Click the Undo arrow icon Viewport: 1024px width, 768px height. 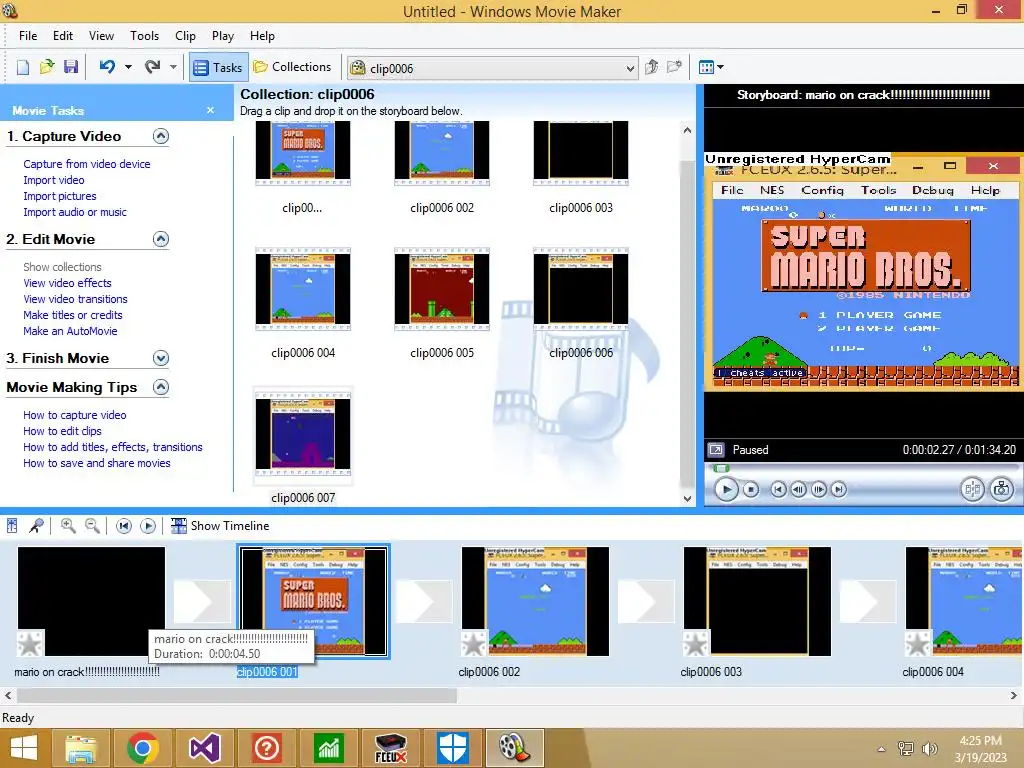pyautogui.click(x=107, y=67)
